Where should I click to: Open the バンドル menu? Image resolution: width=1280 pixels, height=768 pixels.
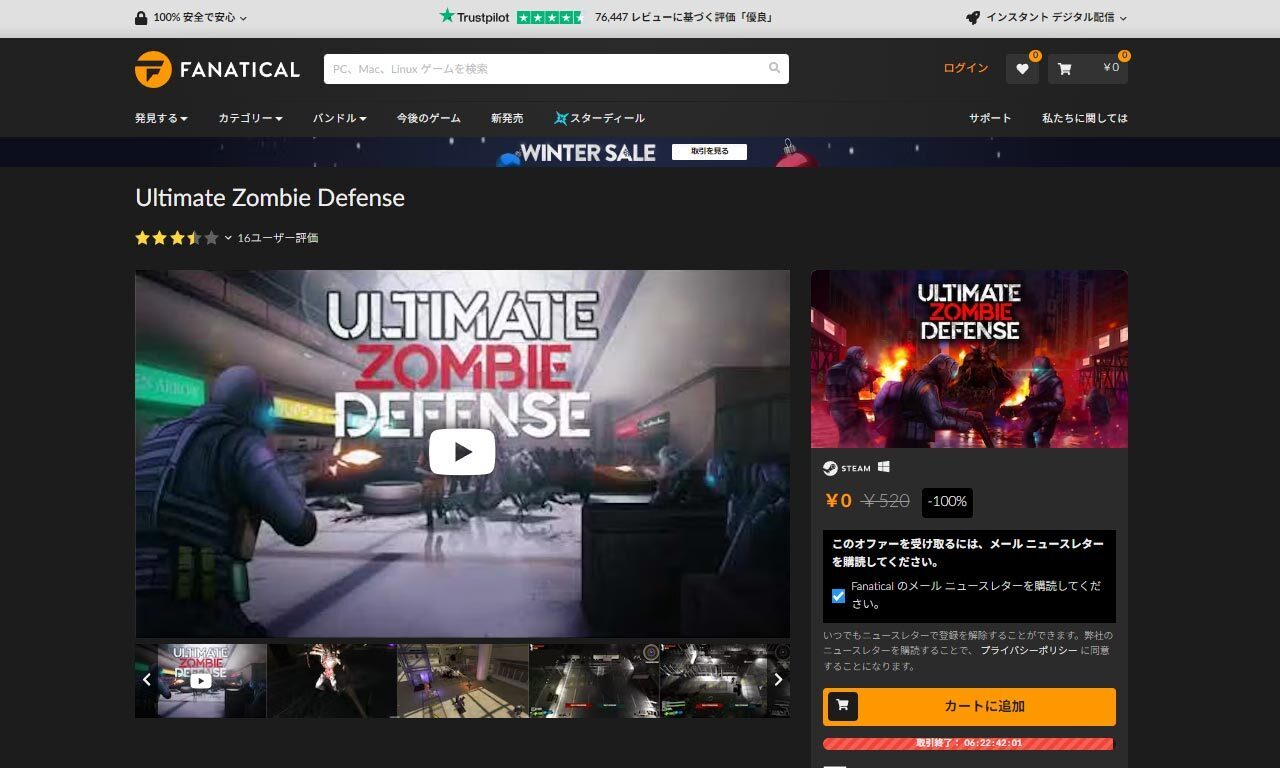[340, 118]
